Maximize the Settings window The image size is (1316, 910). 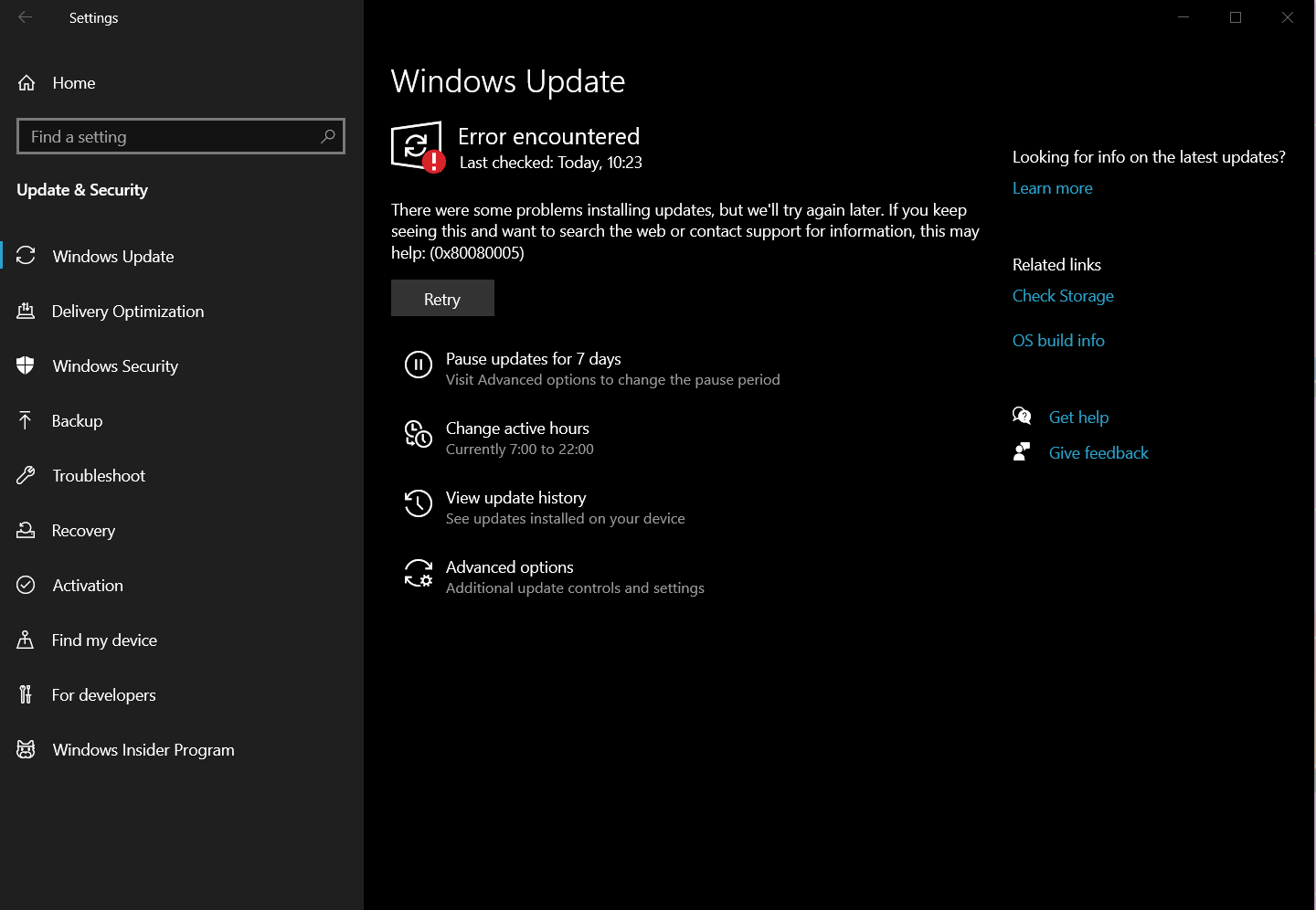[x=1236, y=17]
